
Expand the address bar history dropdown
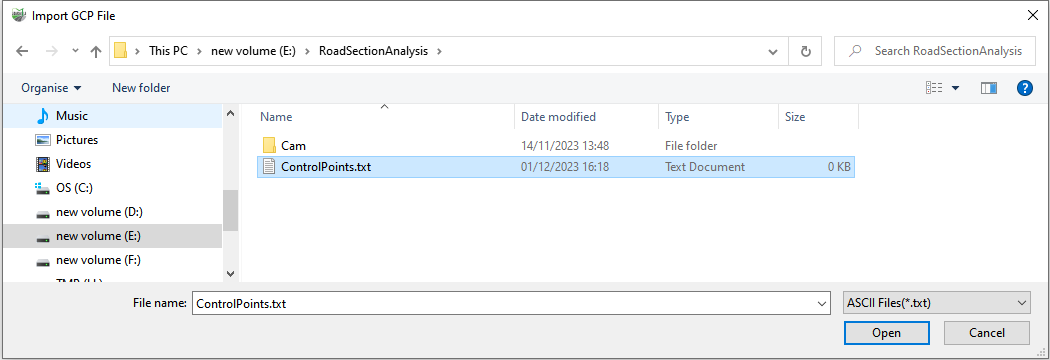[773, 52]
